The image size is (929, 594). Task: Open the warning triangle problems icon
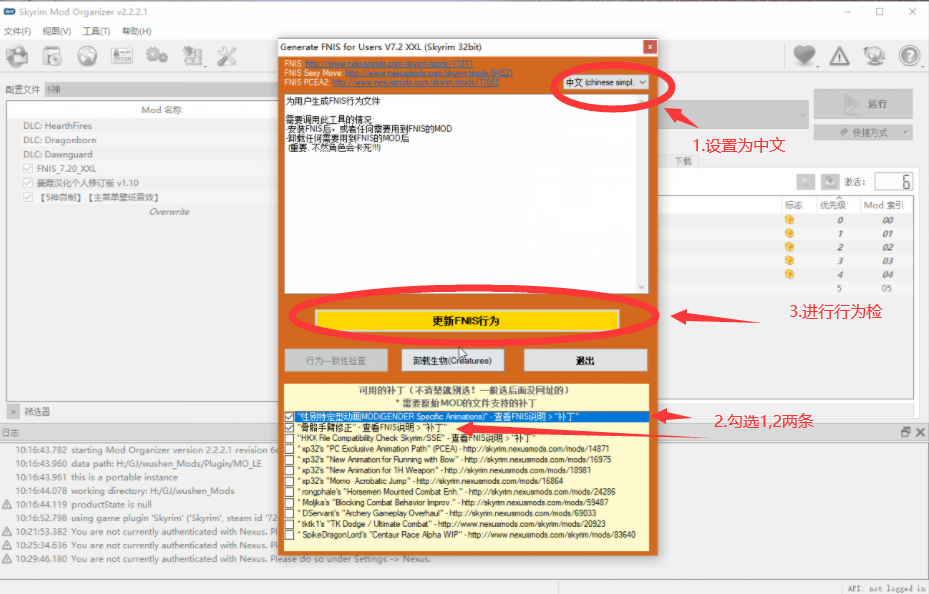[x=839, y=56]
